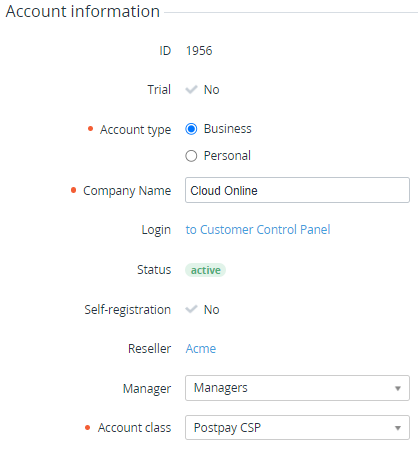Open the Manager dropdown showing Managers
The width and height of the screenshot is (418, 449).
[x=297, y=388]
